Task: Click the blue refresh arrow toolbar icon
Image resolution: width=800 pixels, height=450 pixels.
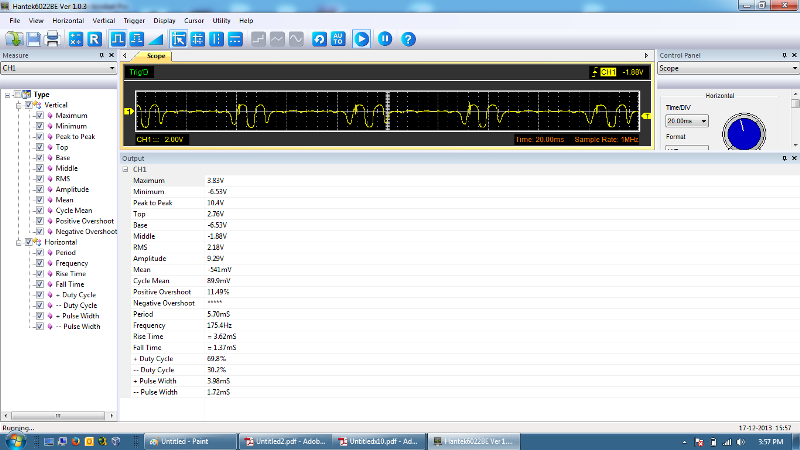Action: tap(319, 39)
